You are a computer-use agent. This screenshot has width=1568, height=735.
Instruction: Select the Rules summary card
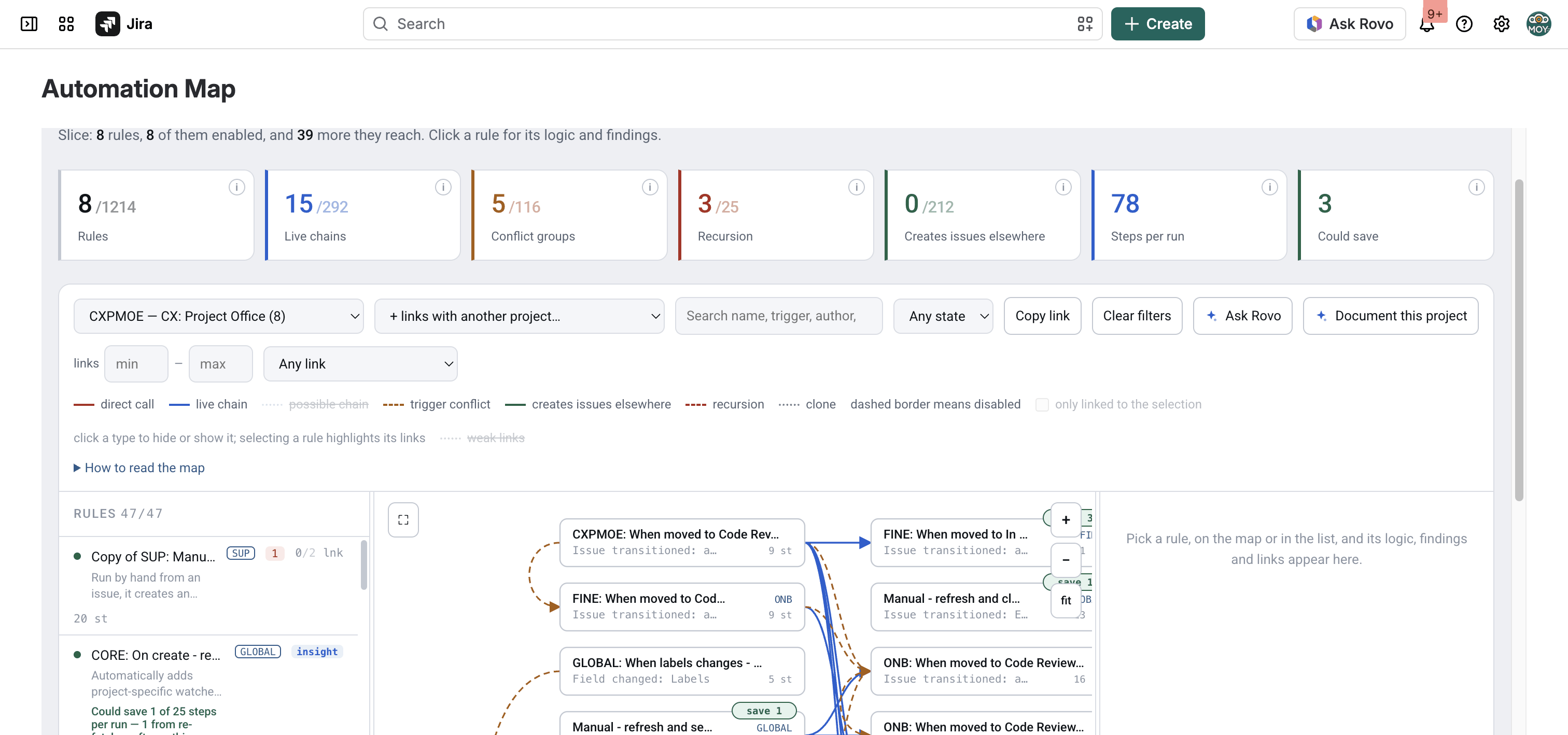tap(157, 215)
